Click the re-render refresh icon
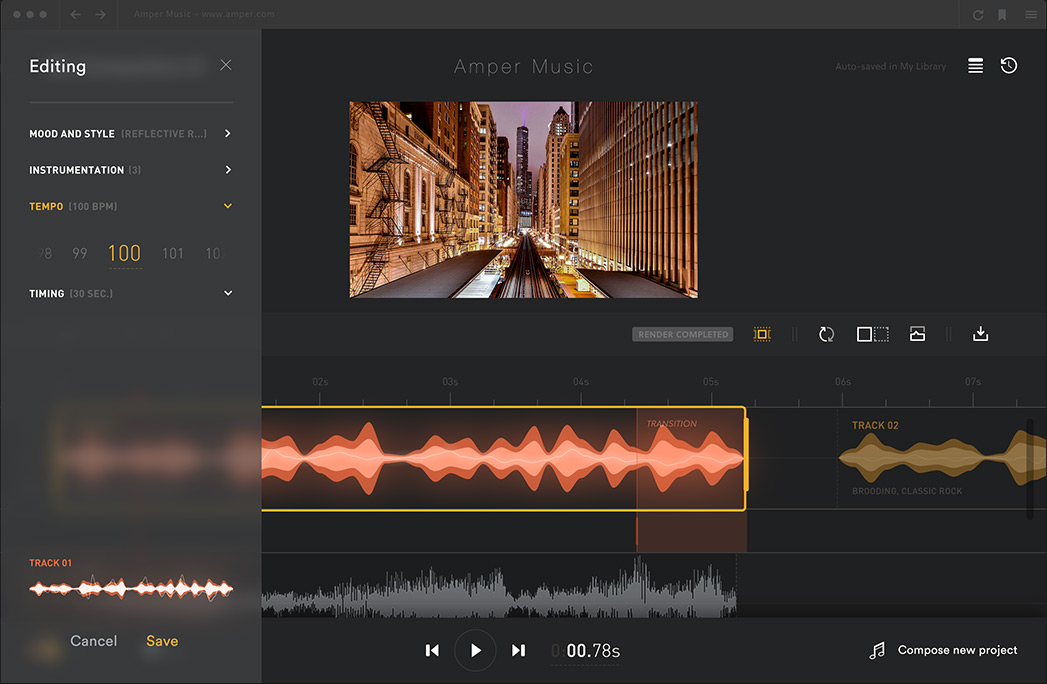Screen dimensions: 1047x684 (827, 334)
